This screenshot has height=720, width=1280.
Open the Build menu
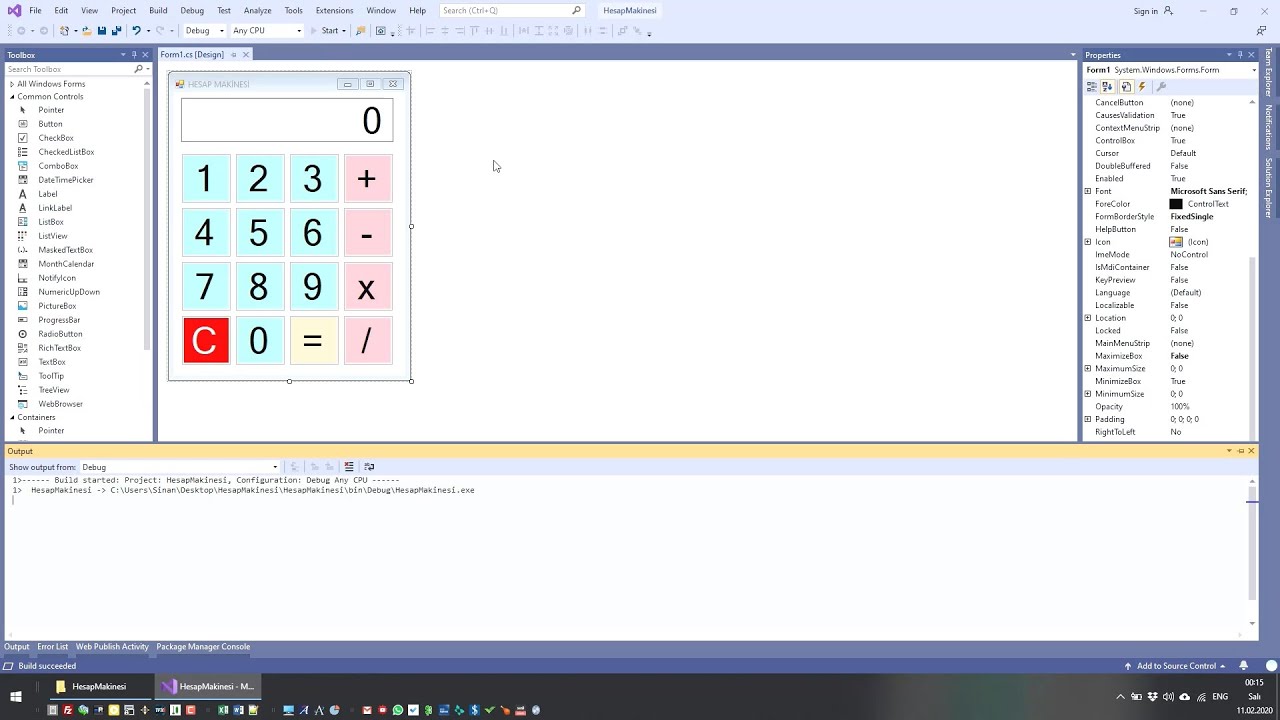[158, 11]
